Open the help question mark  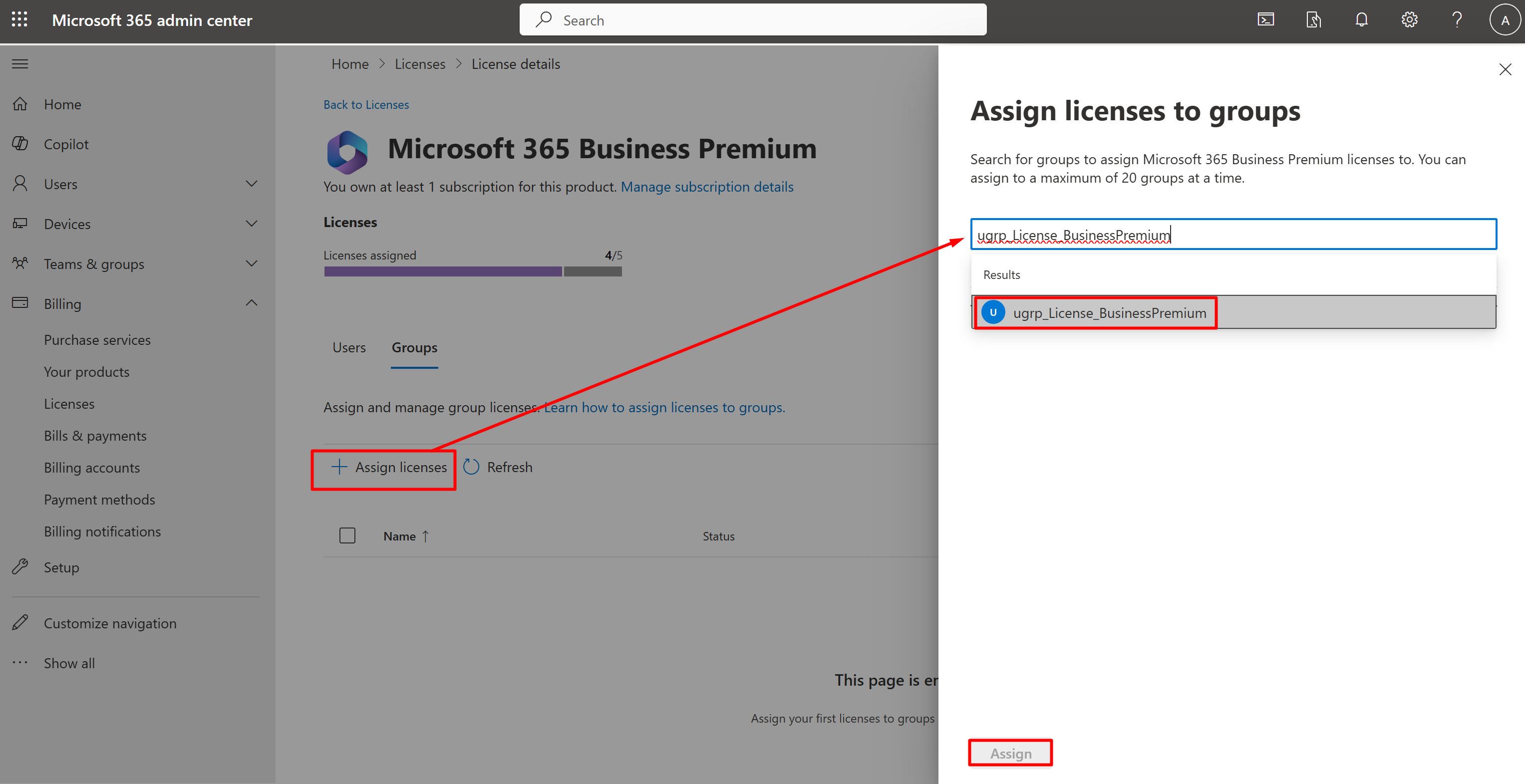pyautogui.click(x=1457, y=20)
